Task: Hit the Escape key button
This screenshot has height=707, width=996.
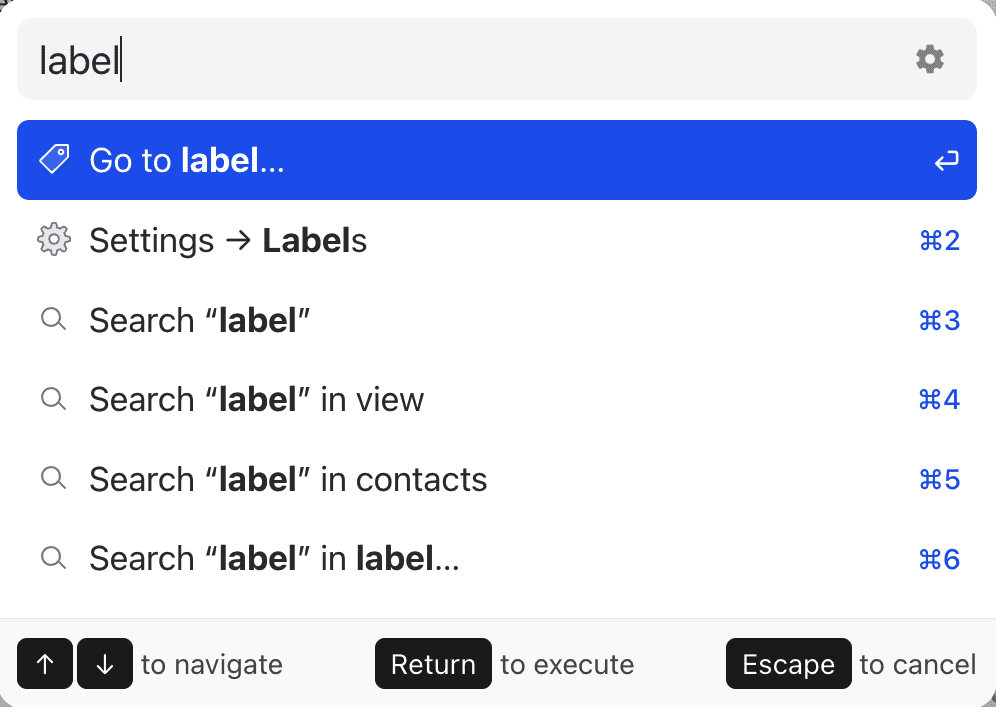Action: (x=788, y=664)
